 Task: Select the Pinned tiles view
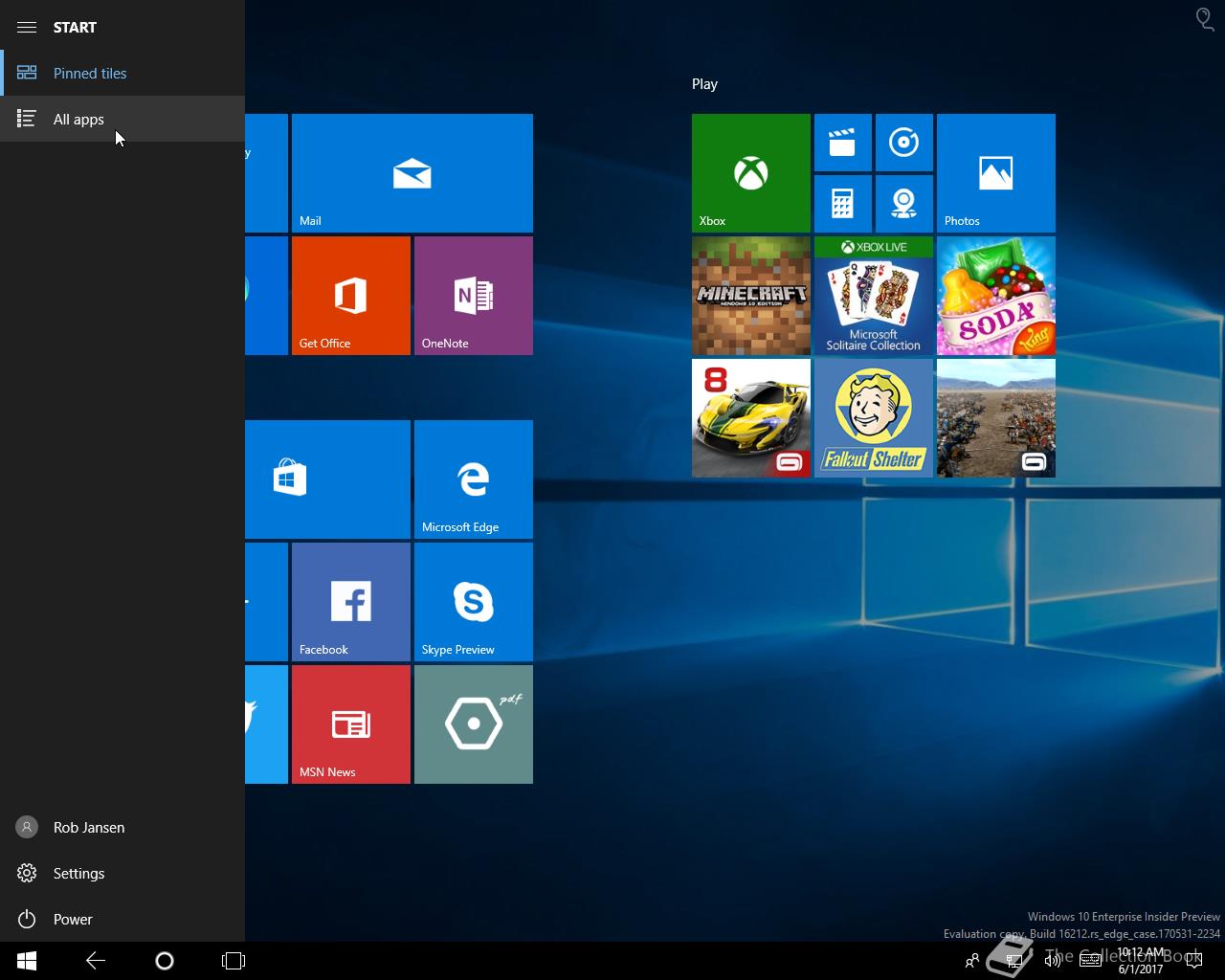click(122, 73)
